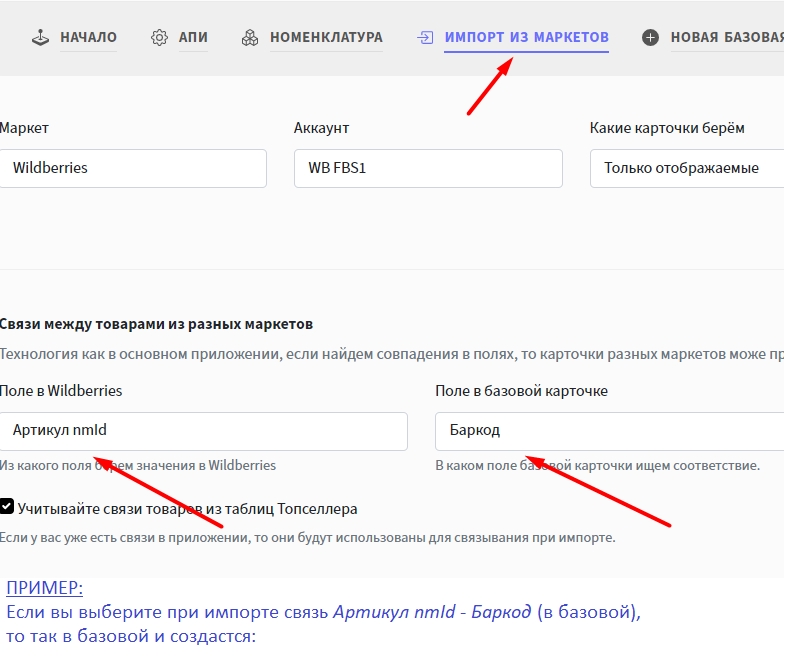Screen dimensions: 788x662
Task: Click the underlined ПРИМЕР text
Action: tap(44, 588)
